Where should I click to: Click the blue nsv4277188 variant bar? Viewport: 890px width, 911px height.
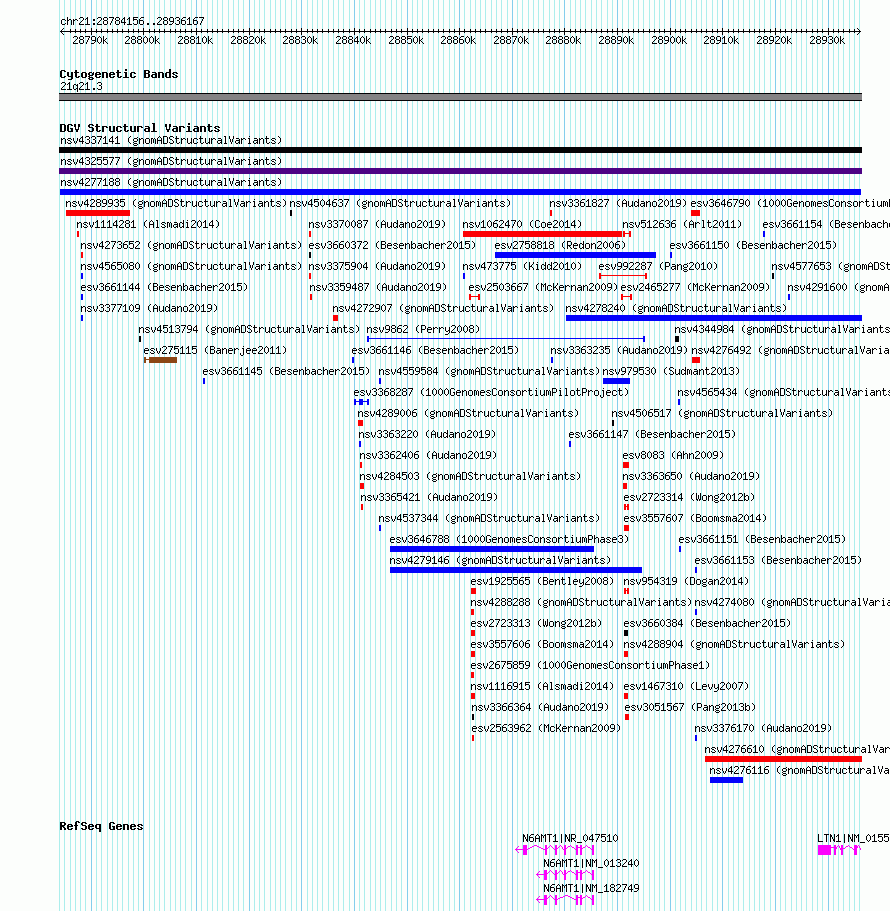pyautogui.click(x=460, y=192)
